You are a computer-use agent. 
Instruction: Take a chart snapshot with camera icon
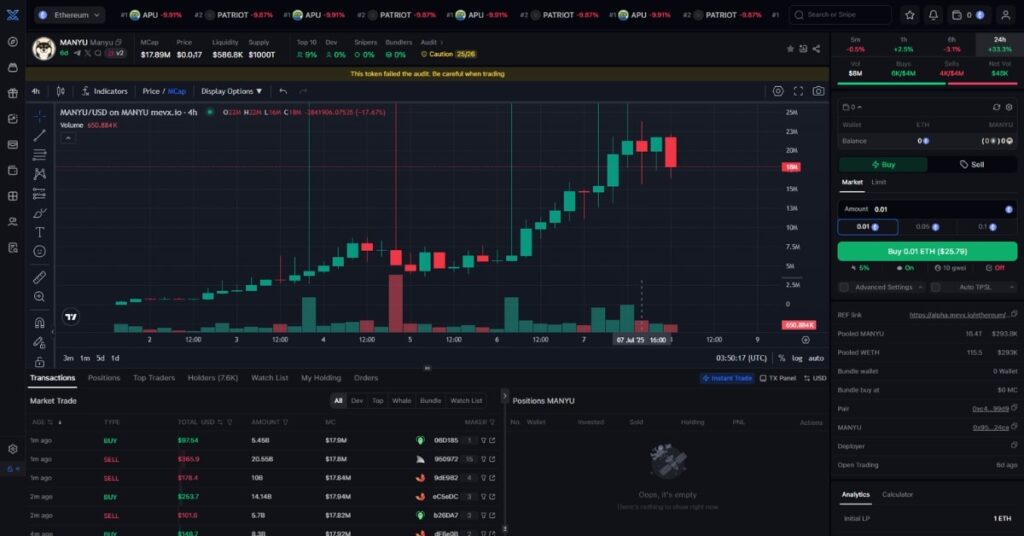818,91
